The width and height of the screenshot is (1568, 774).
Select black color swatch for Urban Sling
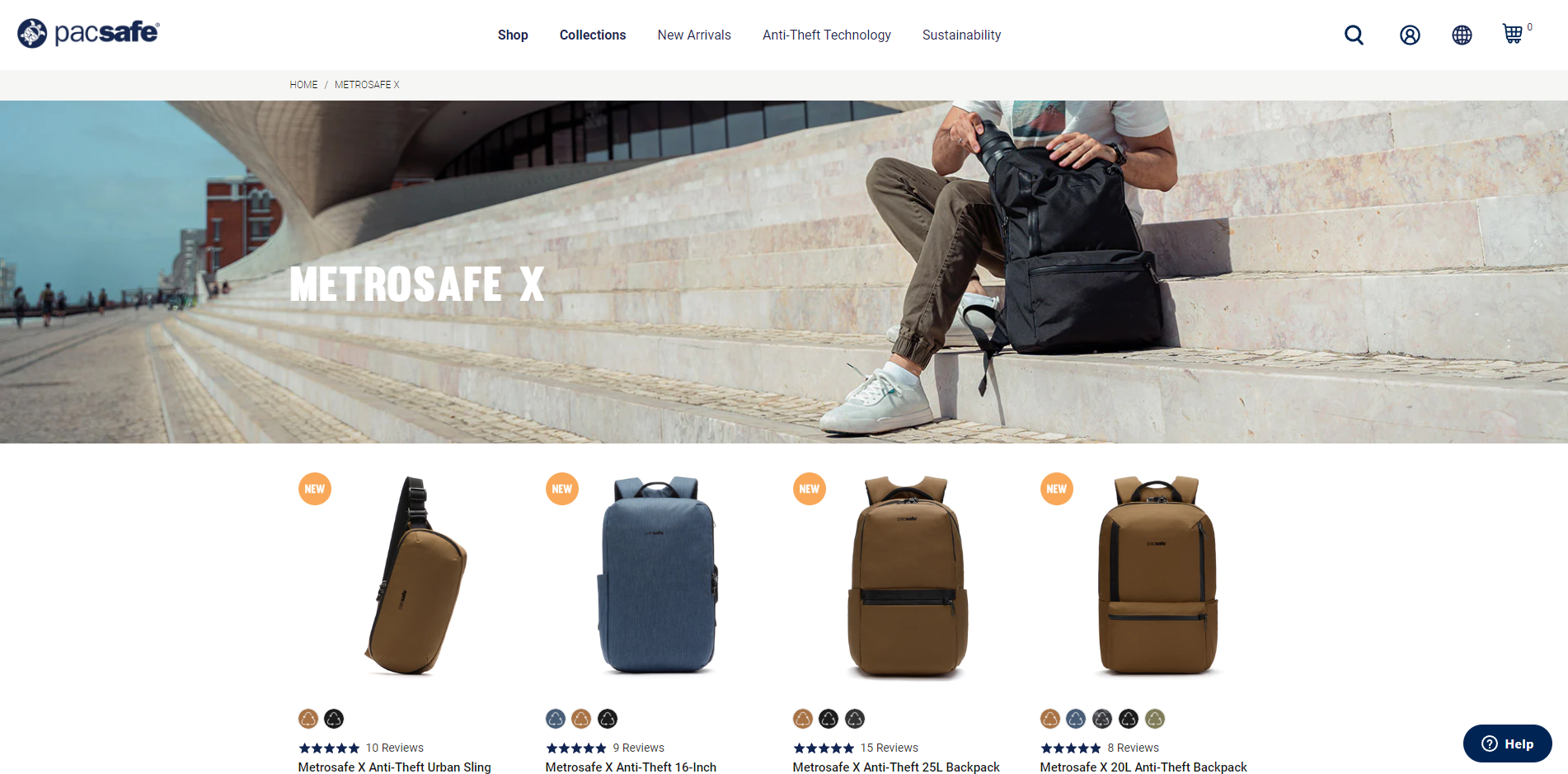pos(334,719)
